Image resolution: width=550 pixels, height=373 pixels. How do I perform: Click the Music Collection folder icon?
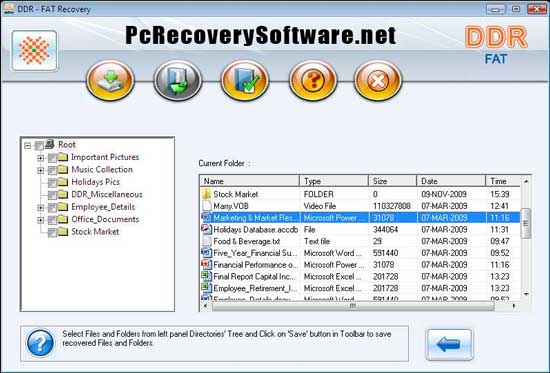click(x=62, y=169)
